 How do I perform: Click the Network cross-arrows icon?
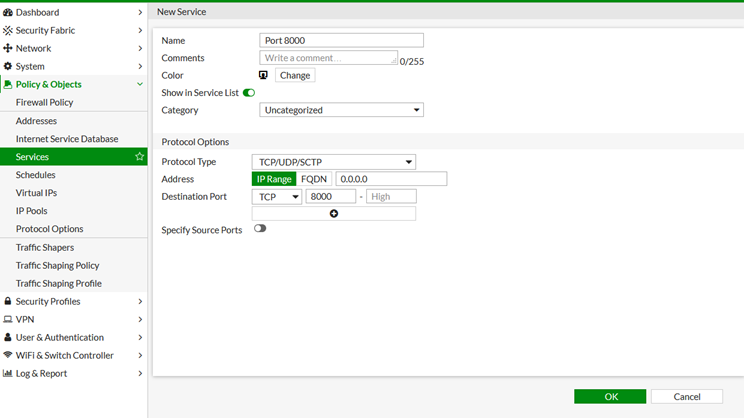[x=8, y=48]
